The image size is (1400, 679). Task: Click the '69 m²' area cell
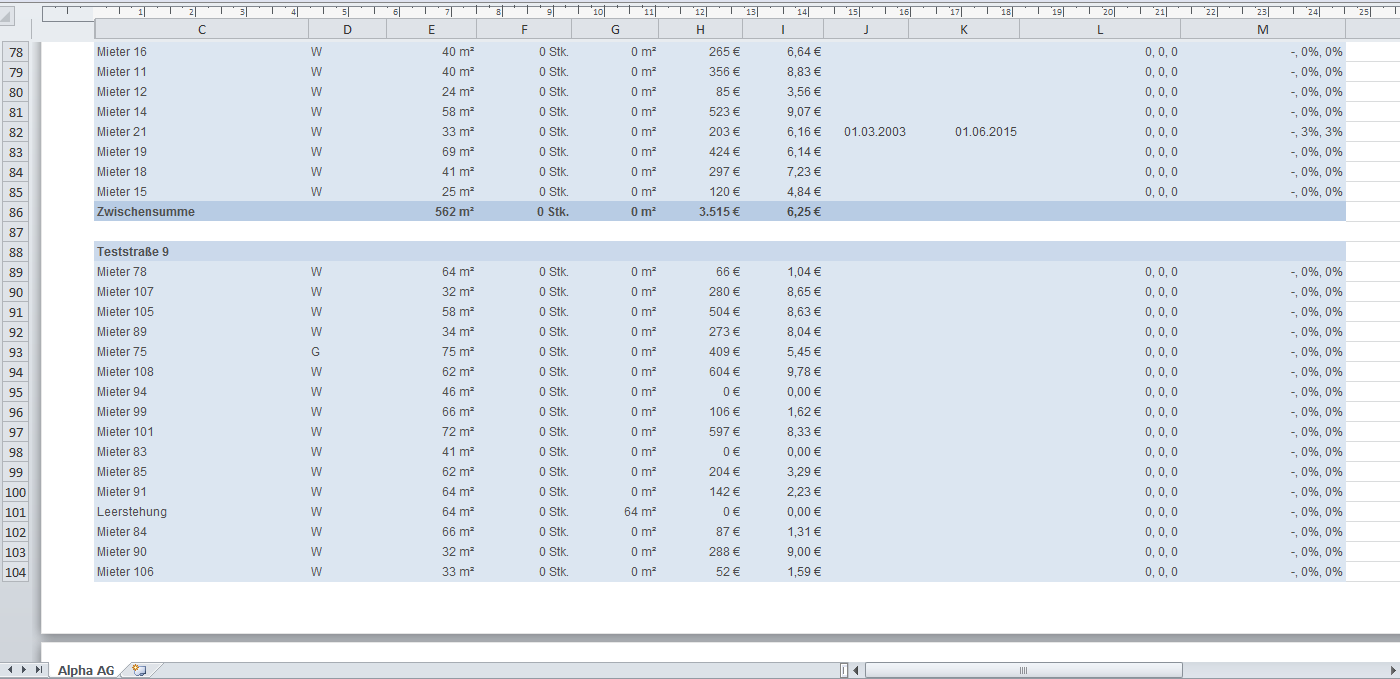[431, 151]
